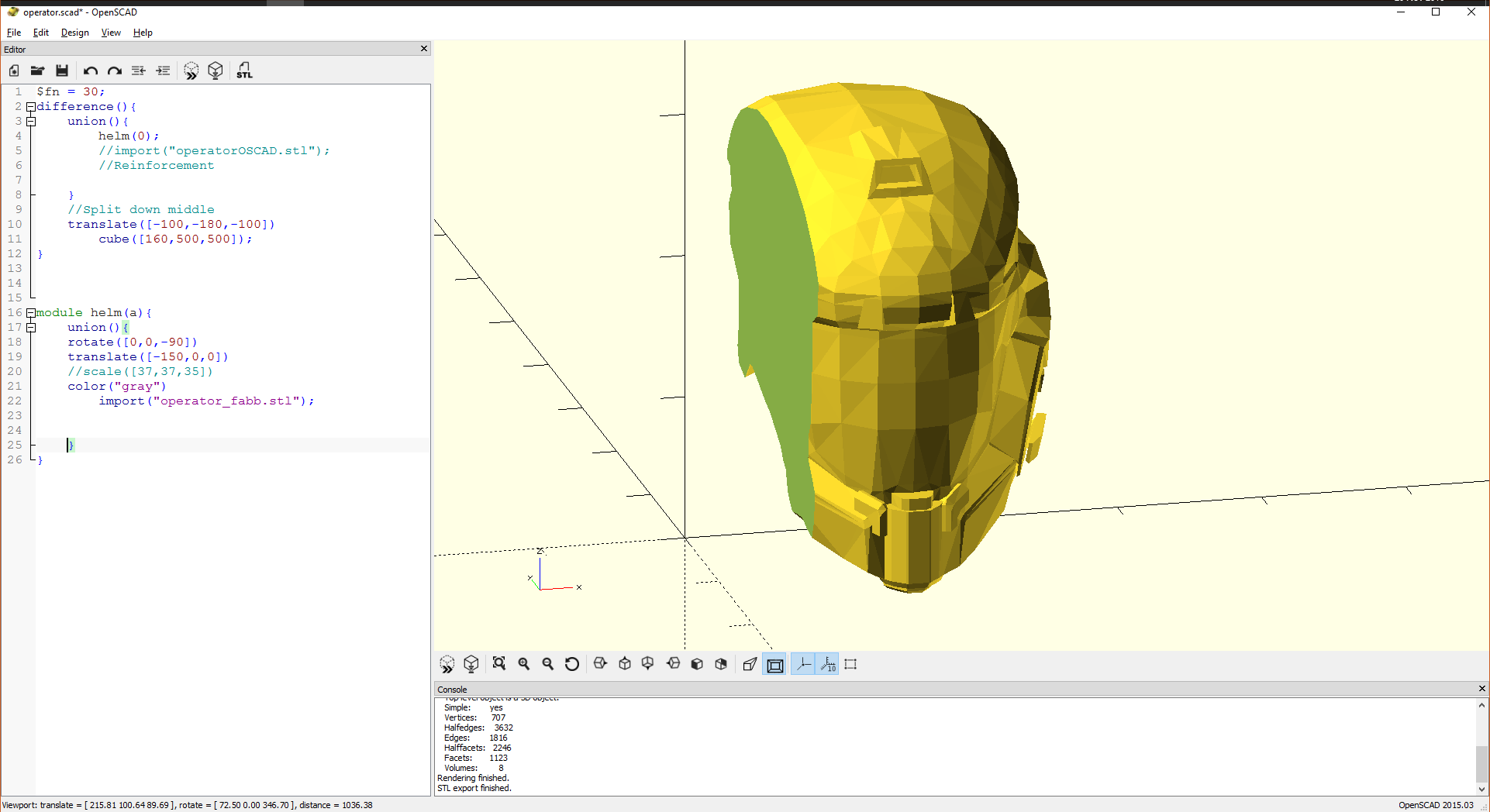Run Preview from the editor toolbar
The image size is (1490, 812).
(191, 71)
